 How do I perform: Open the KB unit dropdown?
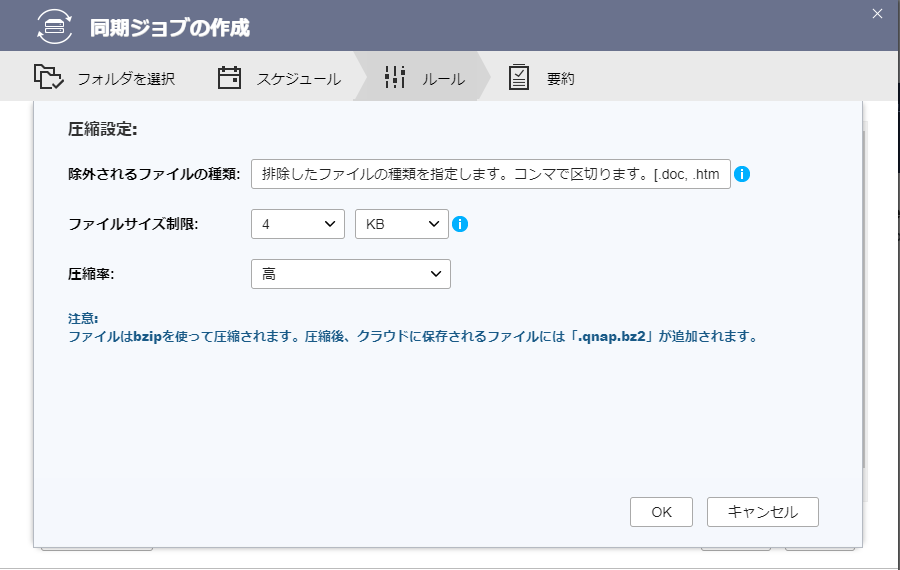point(401,224)
